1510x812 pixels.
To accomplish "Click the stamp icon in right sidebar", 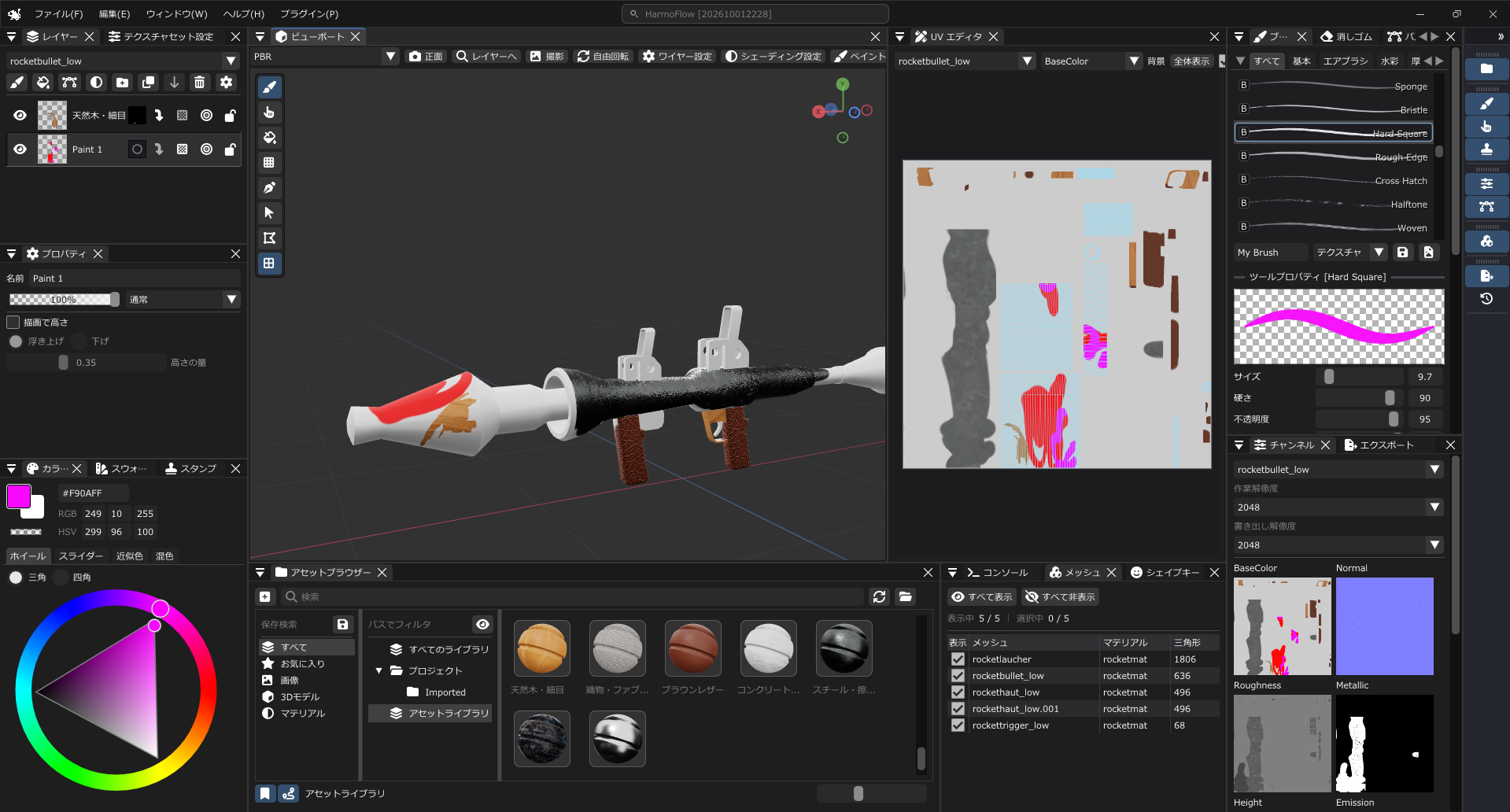I will pos(1486,149).
